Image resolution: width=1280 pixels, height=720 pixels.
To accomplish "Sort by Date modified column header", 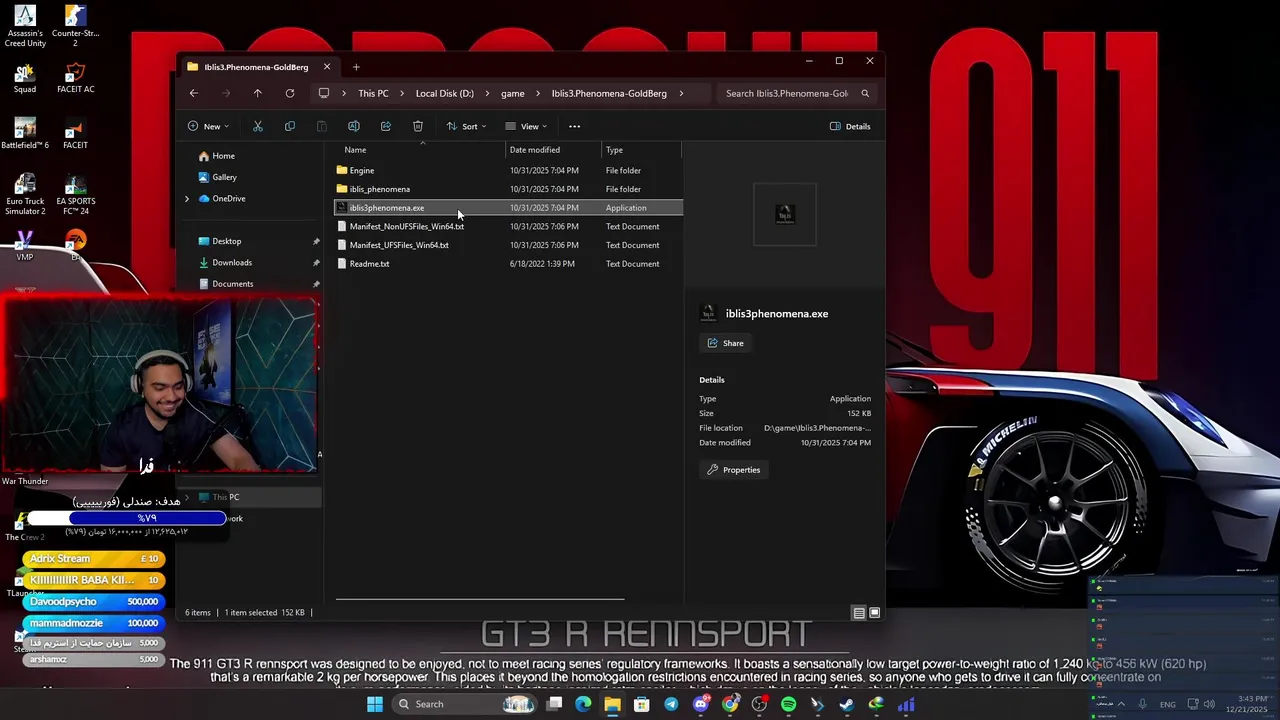I will pos(553,150).
